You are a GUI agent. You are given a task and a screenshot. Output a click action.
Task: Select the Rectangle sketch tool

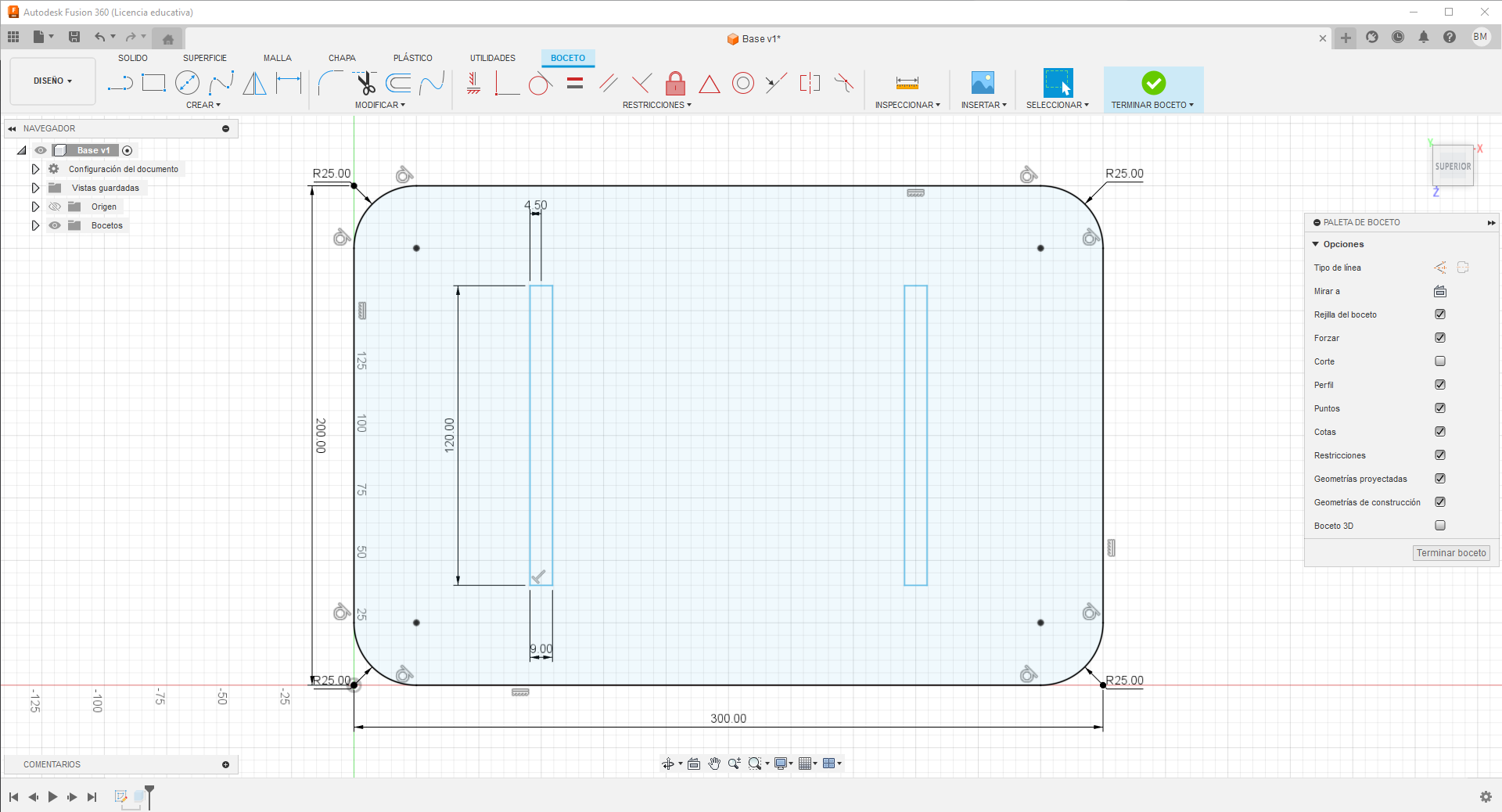[153, 83]
